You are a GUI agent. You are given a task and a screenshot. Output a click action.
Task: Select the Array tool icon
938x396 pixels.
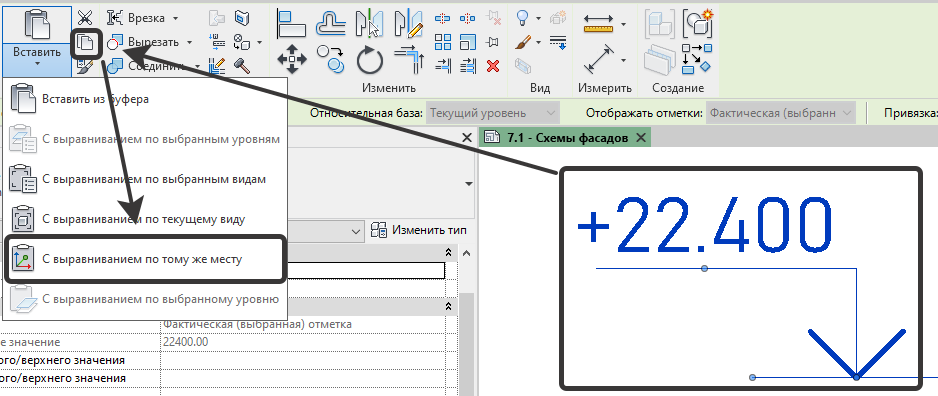[443, 42]
